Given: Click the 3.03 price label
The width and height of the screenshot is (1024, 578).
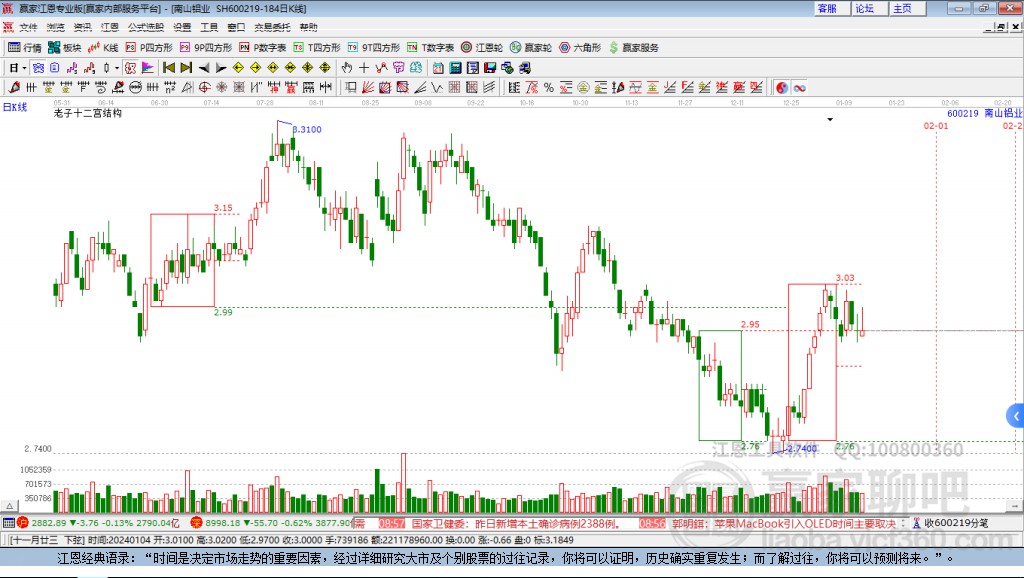Looking at the screenshot, I should [x=845, y=278].
